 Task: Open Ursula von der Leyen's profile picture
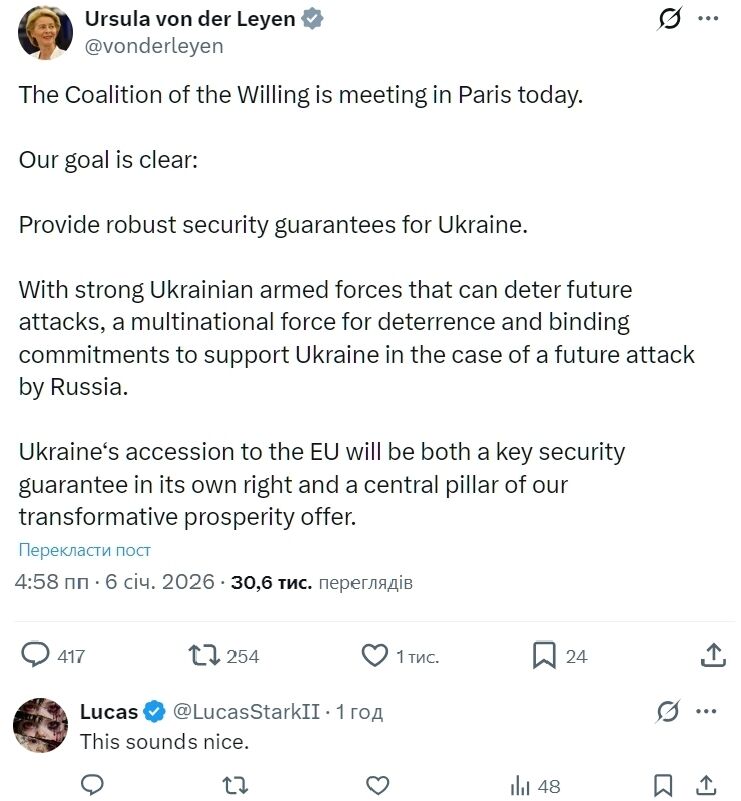pos(45,32)
